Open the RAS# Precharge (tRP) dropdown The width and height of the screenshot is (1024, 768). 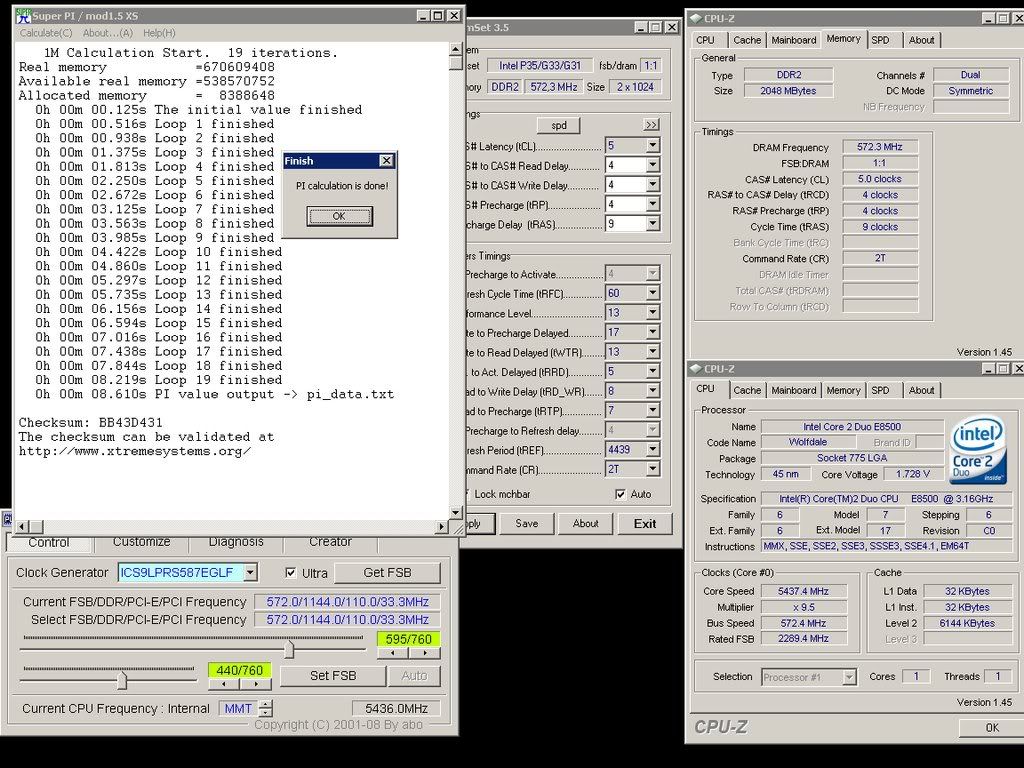tap(652, 204)
